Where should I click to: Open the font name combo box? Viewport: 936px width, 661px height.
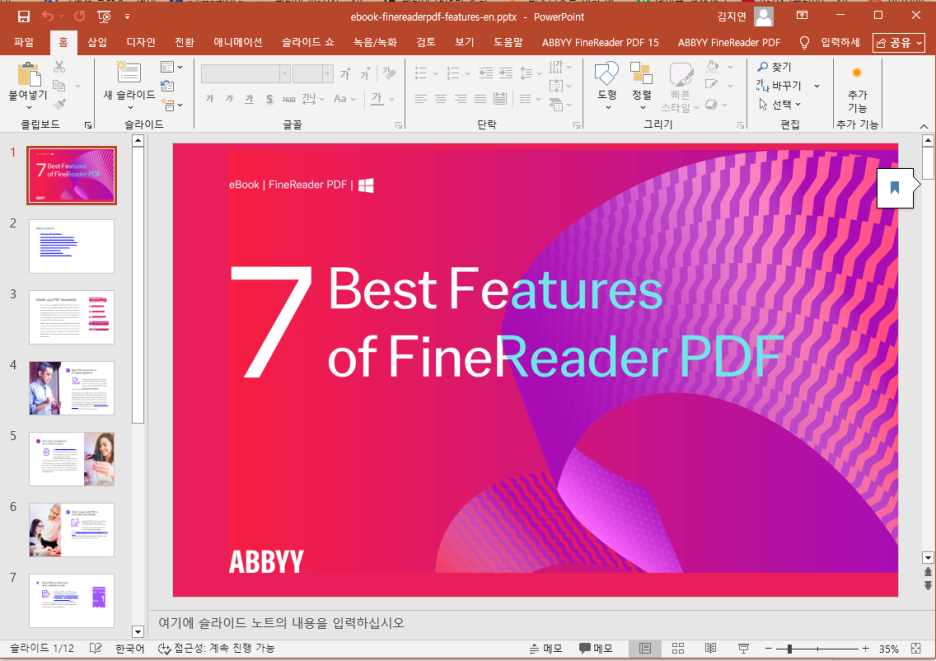(245, 74)
